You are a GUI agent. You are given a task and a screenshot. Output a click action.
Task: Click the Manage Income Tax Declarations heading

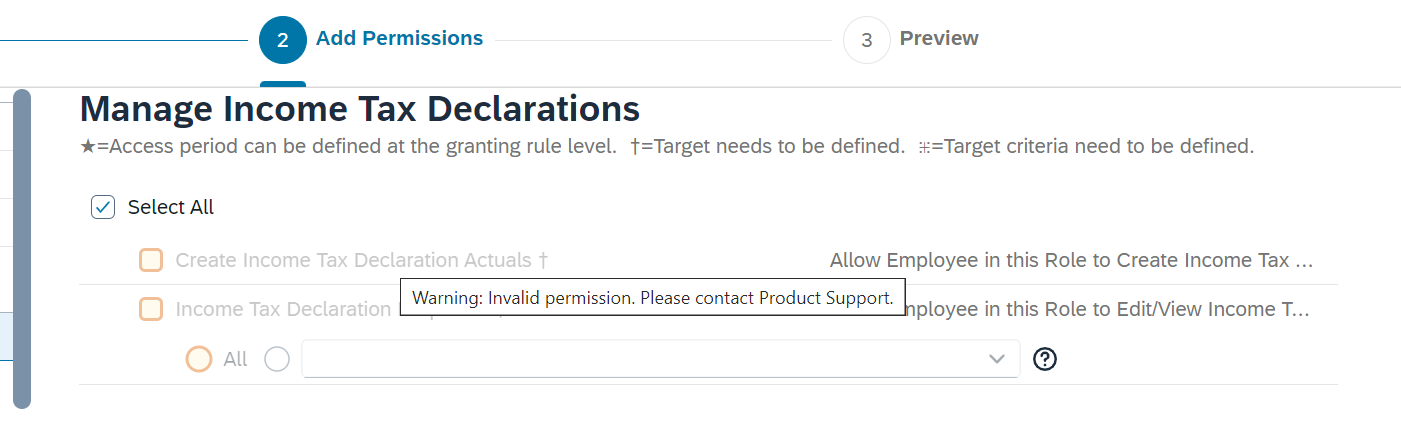(x=360, y=109)
